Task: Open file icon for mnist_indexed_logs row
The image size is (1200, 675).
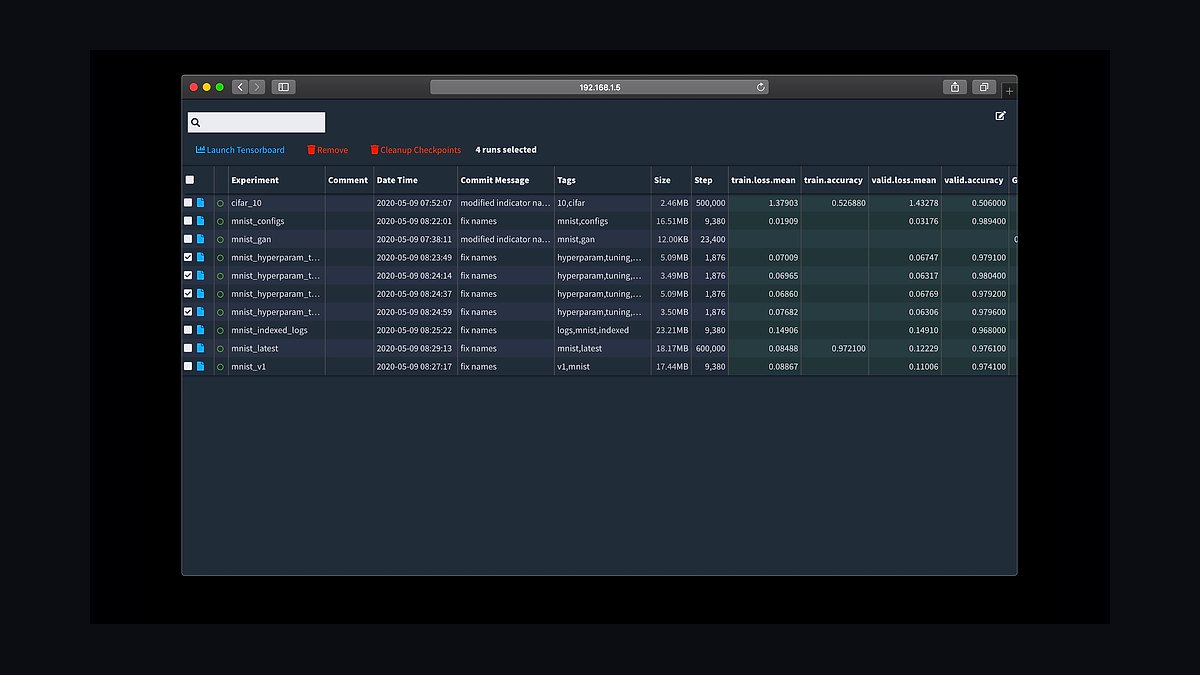Action: pyautogui.click(x=200, y=330)
